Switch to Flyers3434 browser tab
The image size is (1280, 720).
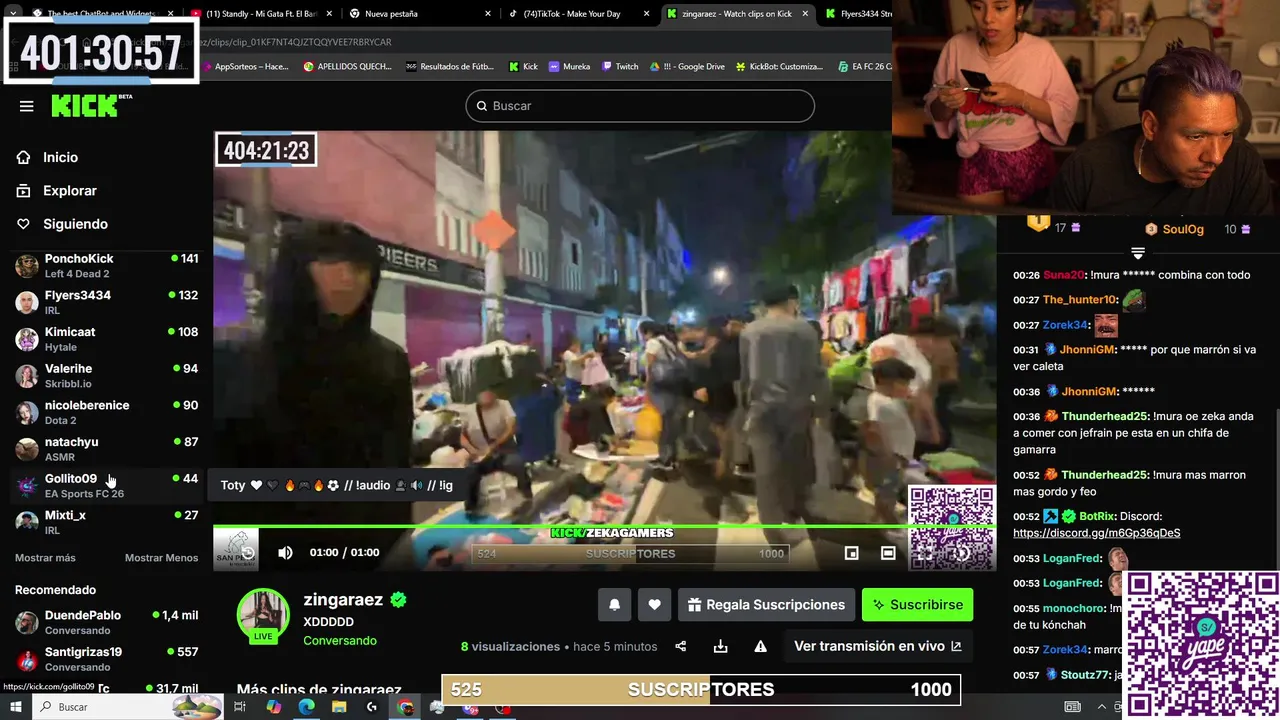[857, 14]
